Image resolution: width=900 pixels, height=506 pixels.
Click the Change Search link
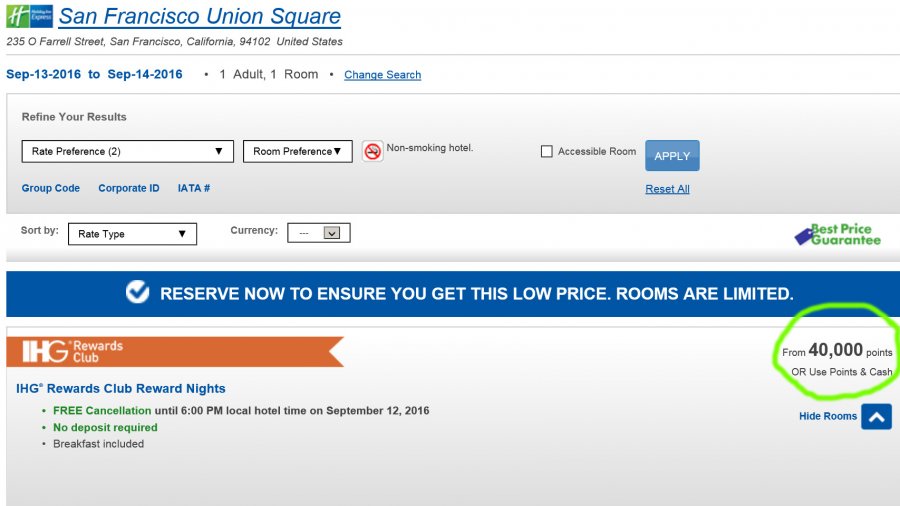tap(382, 75)
